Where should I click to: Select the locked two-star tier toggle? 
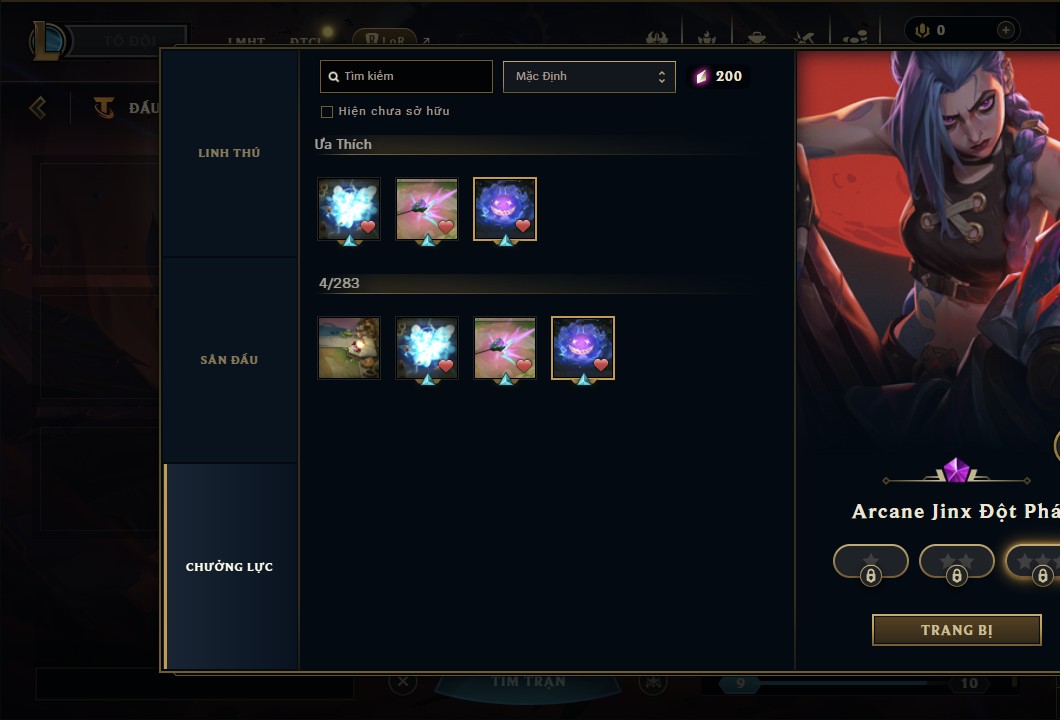click(x=957, y=562)
